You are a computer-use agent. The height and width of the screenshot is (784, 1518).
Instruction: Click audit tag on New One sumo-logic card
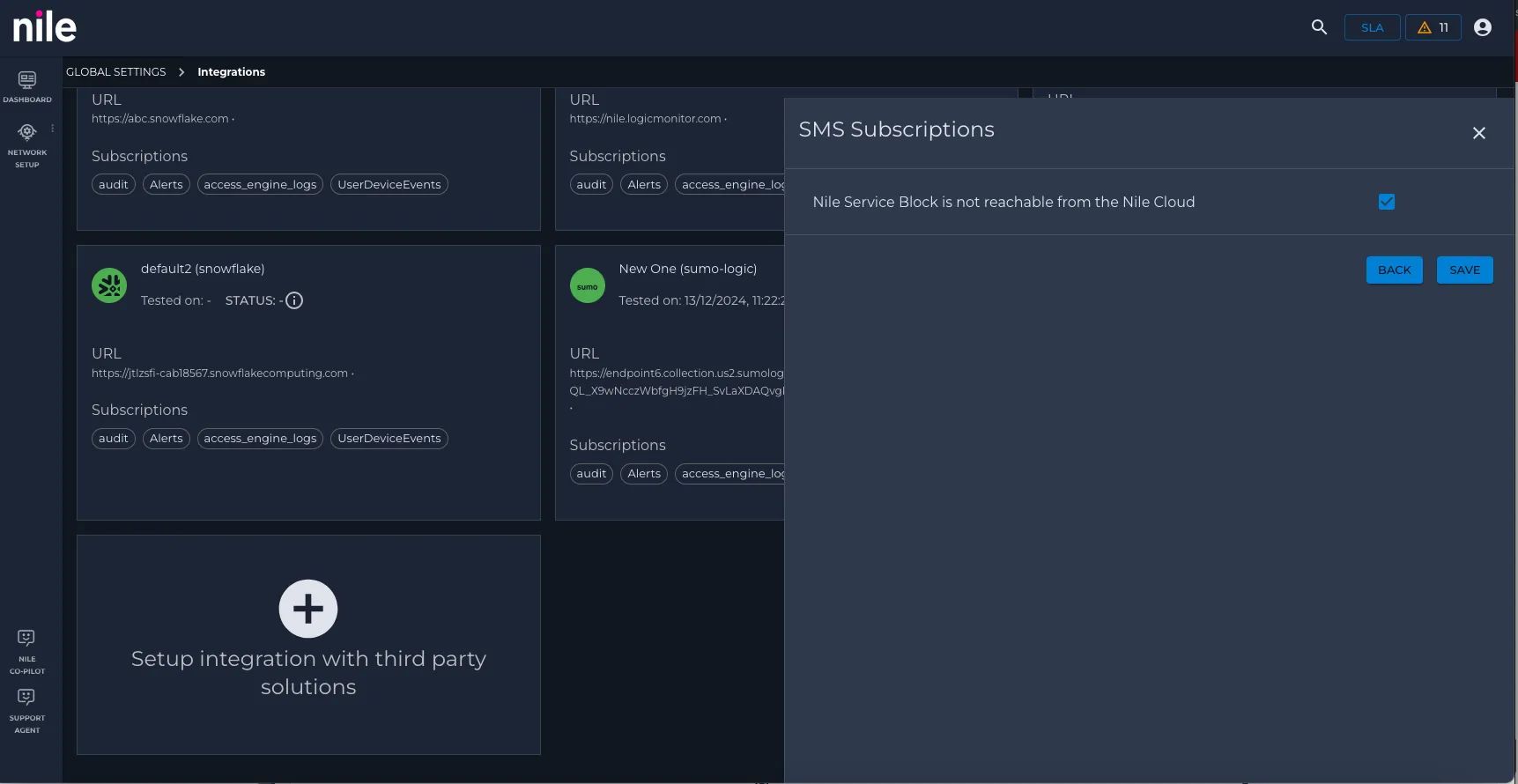591,474
